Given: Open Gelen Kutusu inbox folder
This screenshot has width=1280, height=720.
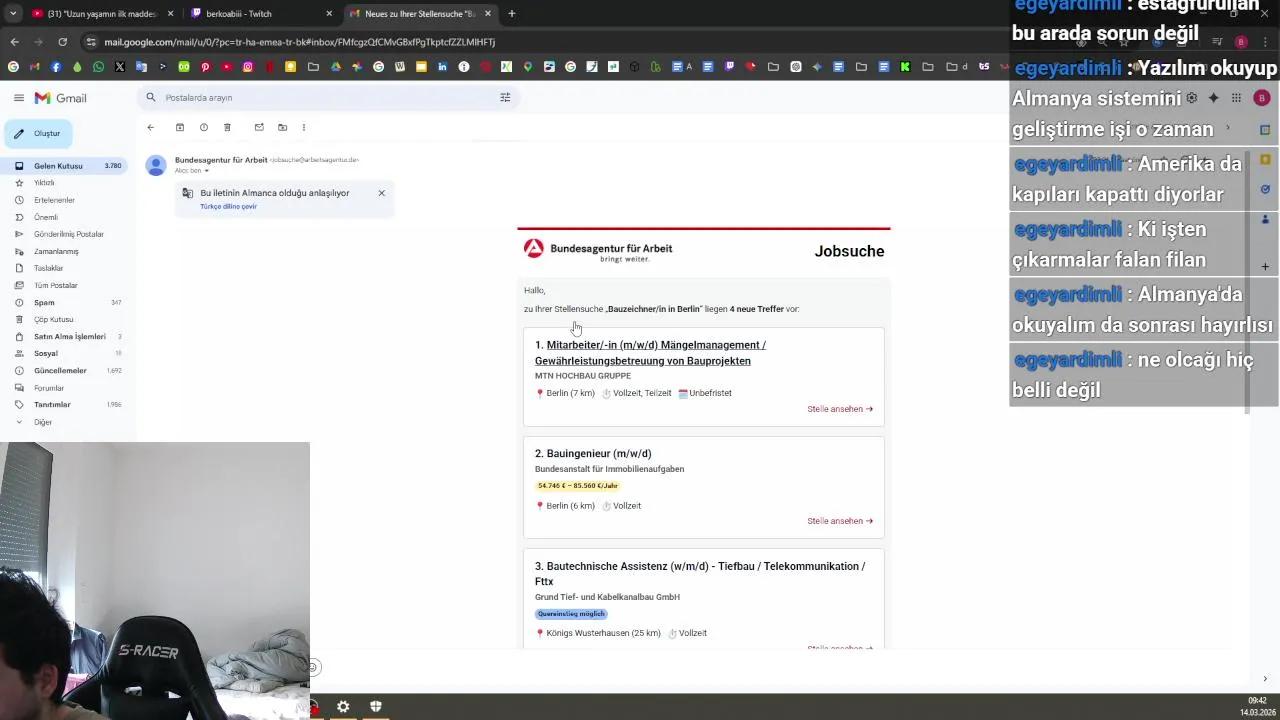Looking at the screenshot, I should point(64,166).
